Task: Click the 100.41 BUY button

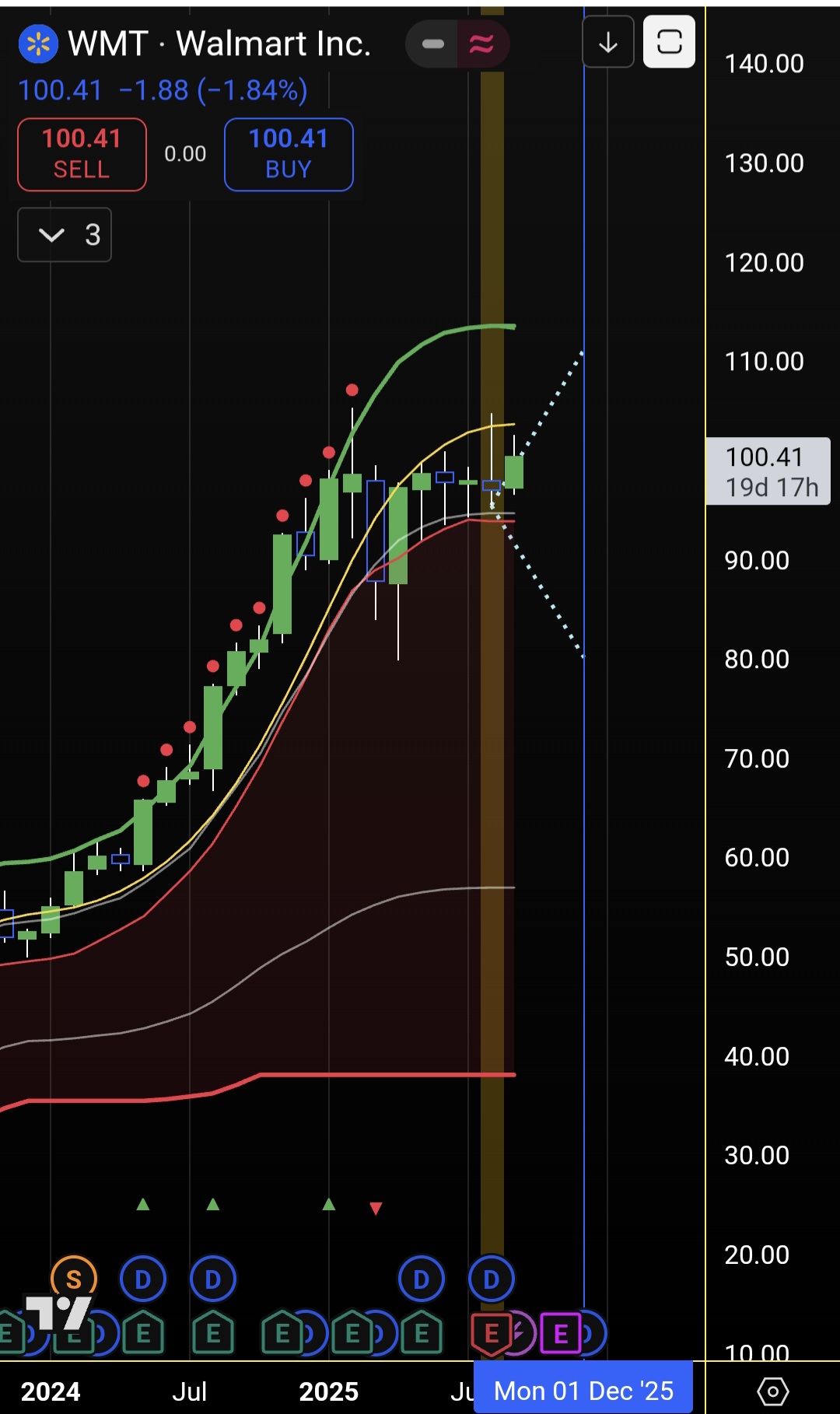Action: pyautogui.click(x=289, y=154)
